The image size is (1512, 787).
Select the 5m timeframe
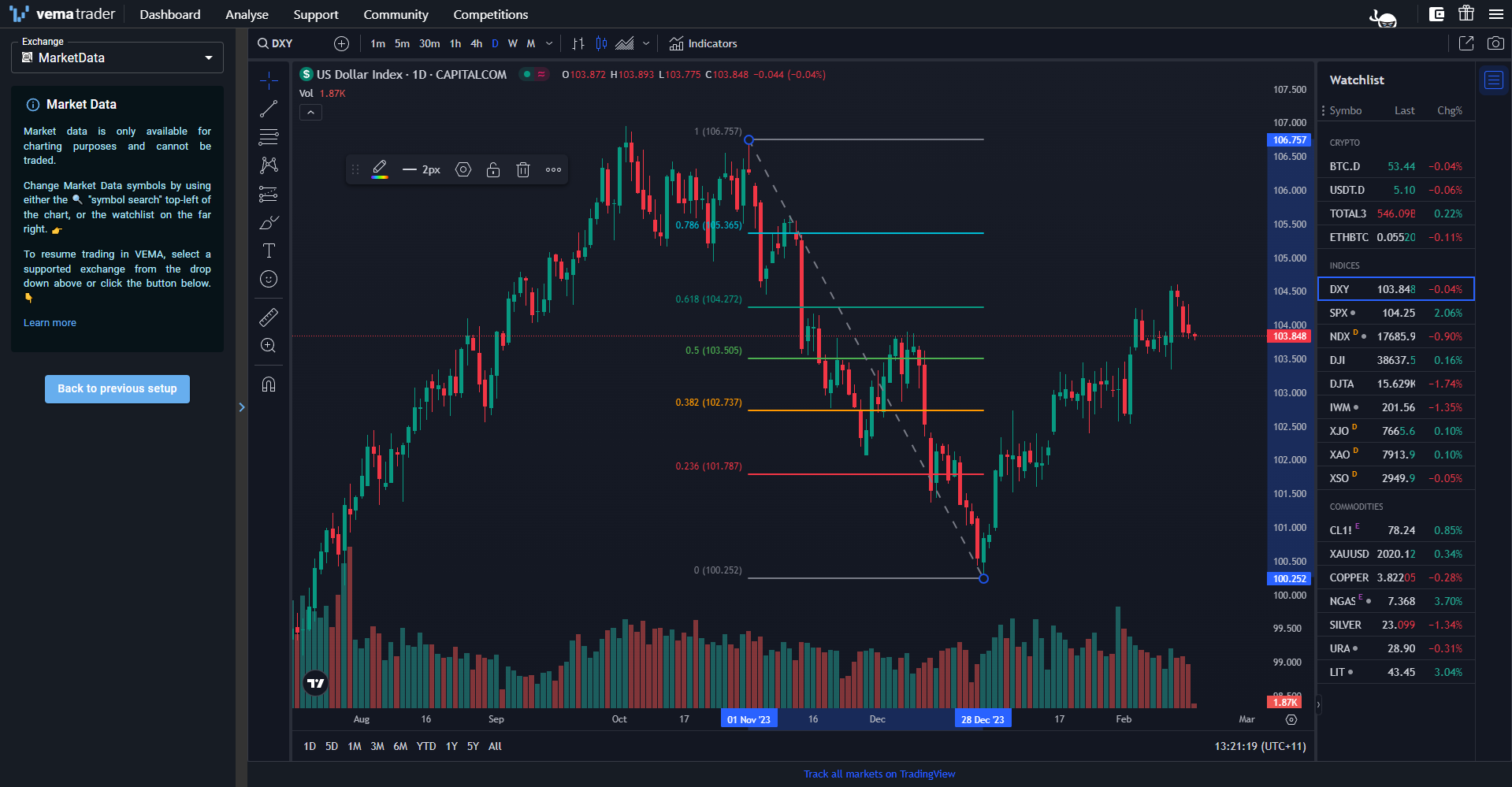[x=402, y=43]
